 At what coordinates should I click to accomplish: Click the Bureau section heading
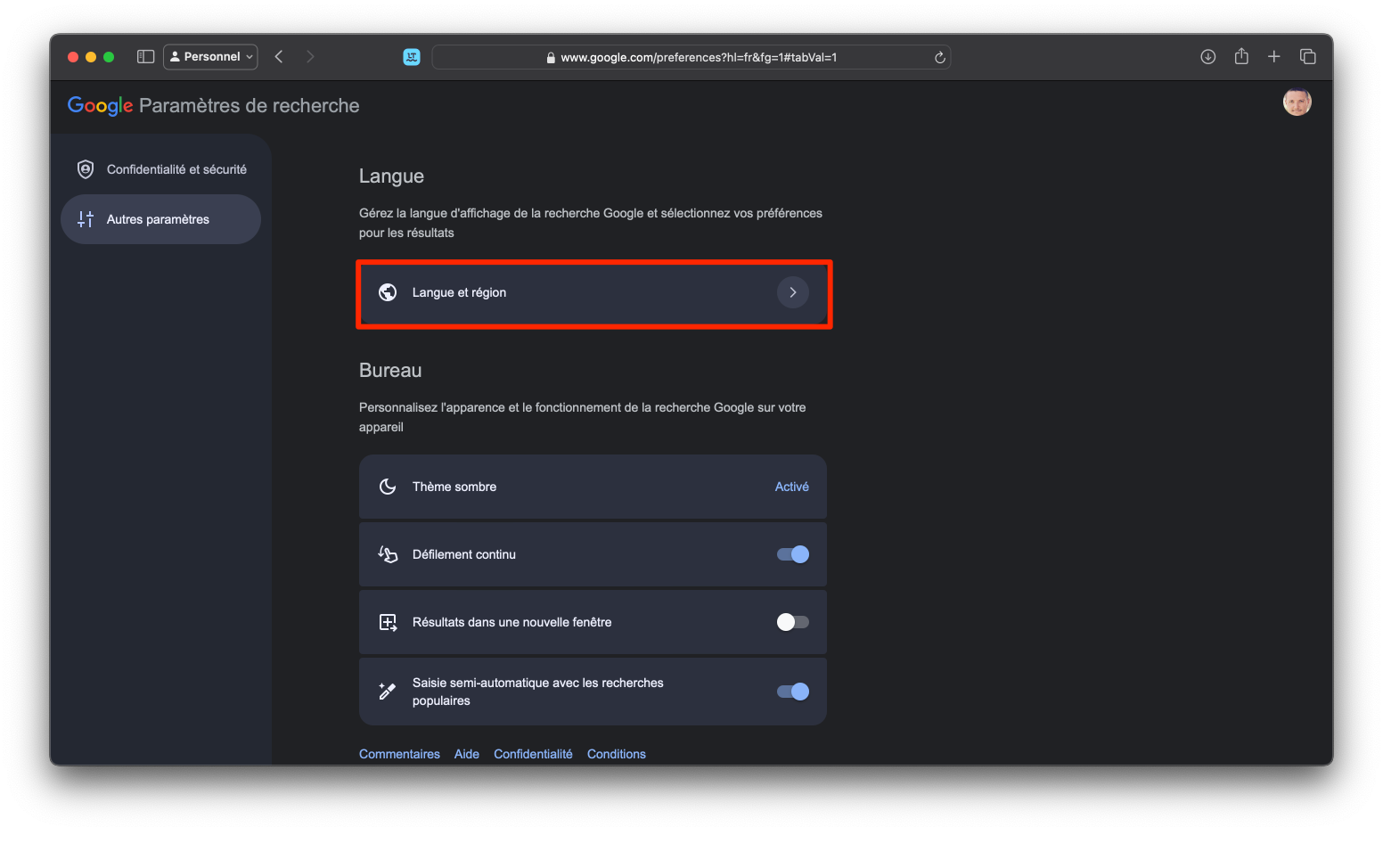[x=390, y=371]
